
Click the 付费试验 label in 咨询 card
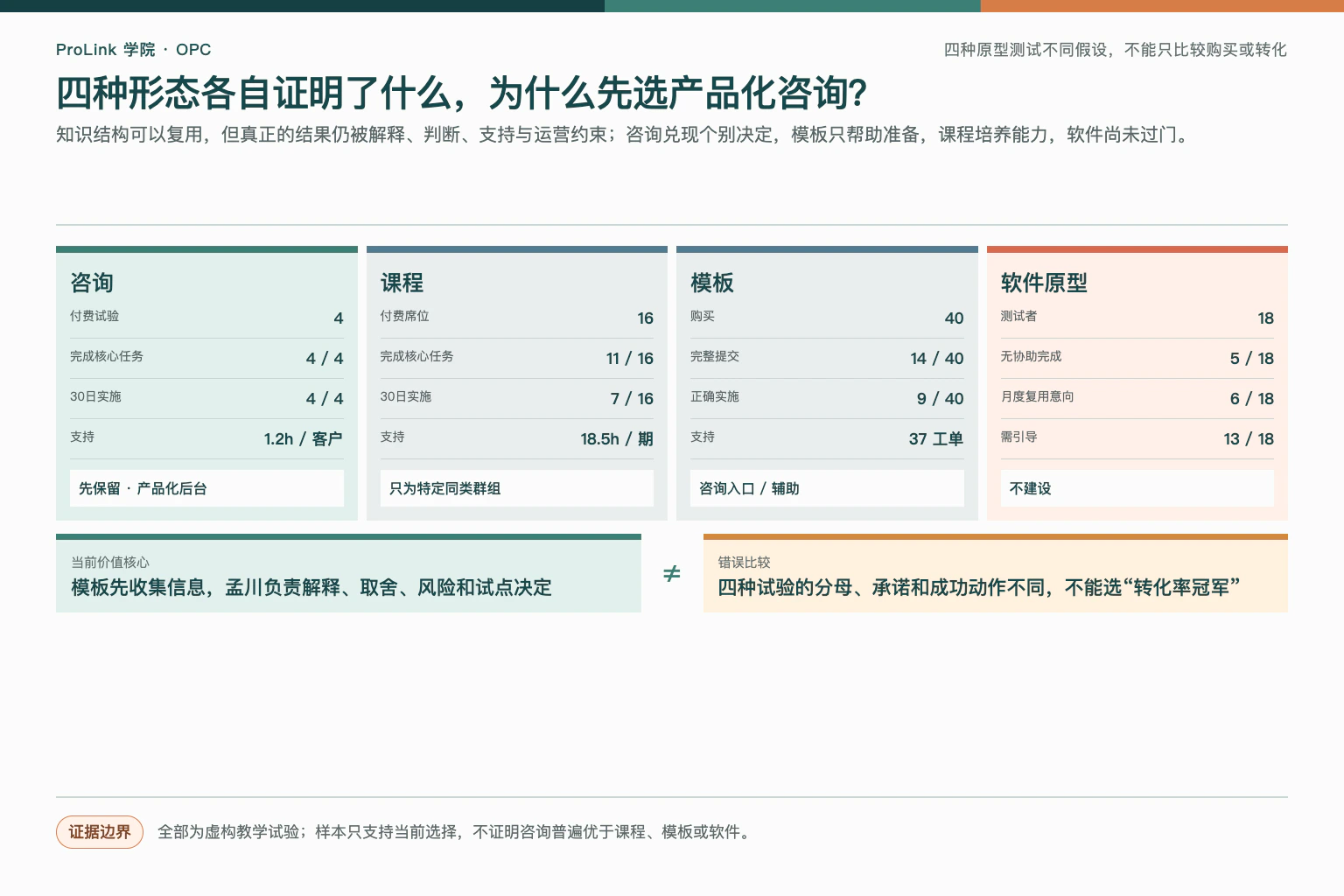tap(94, 316)
